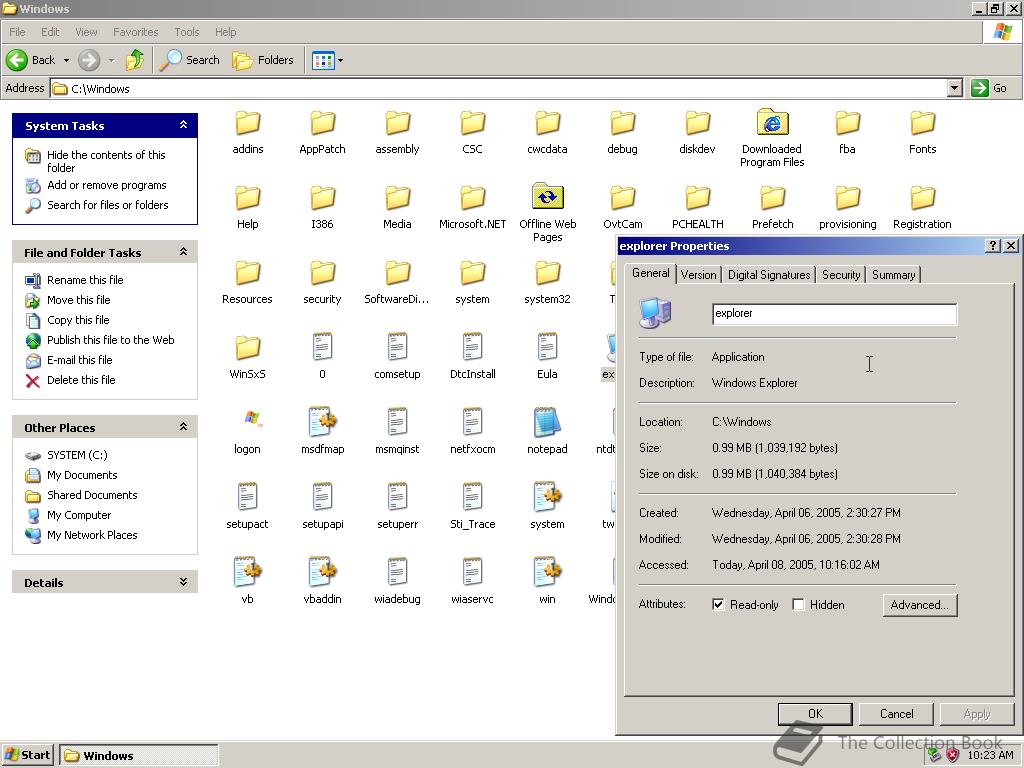Switch to the Security tab

coord(841,275)
